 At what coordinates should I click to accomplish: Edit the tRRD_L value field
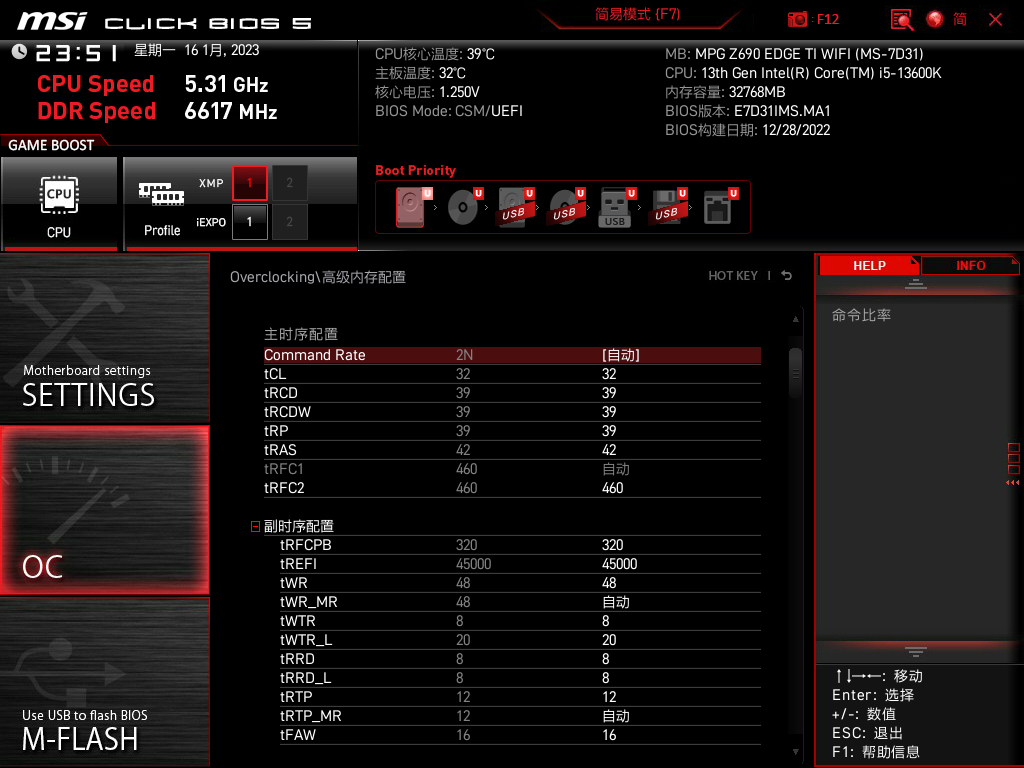tap(605, 678)
